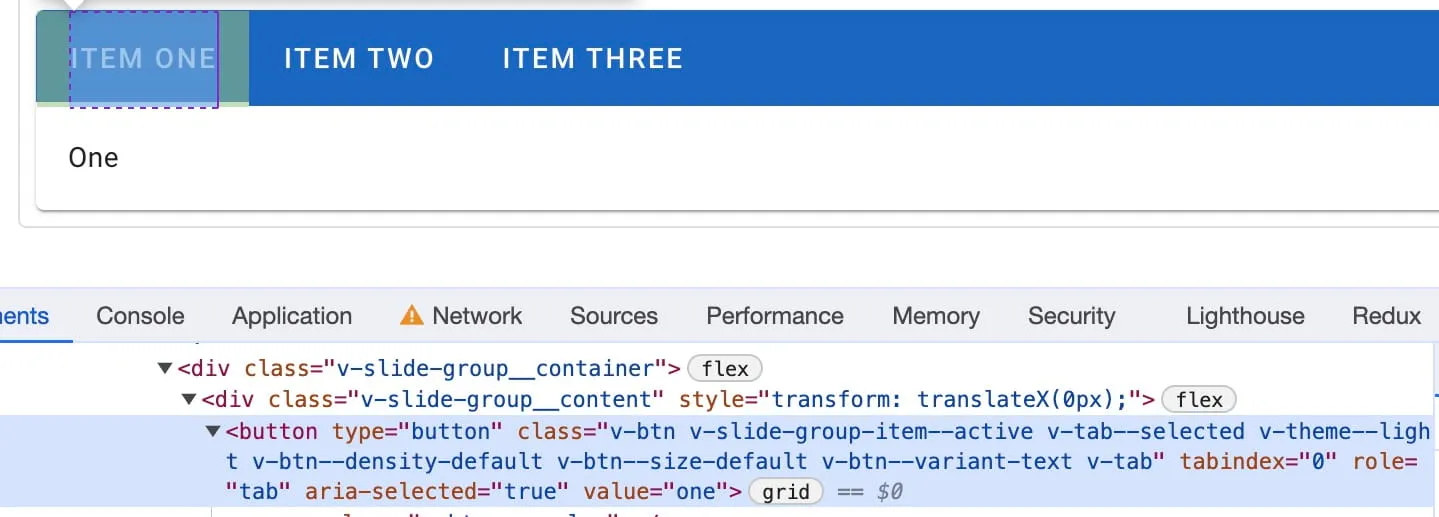Screen dimensions: 1439x517
Task: Toggle the flex badge on v-slide-group__container
Action: [x=725, y=369]
